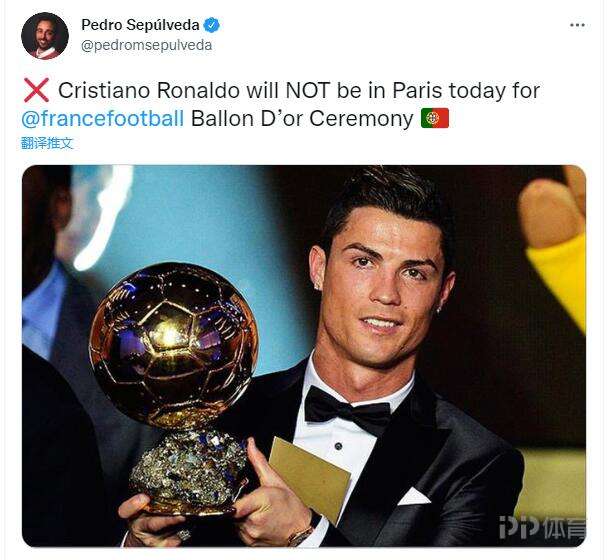Image resolution: width=609 pixels, height=560 pixels.
Task: Click the 翻译推文 translate tweet link
Action: [47, 143]
